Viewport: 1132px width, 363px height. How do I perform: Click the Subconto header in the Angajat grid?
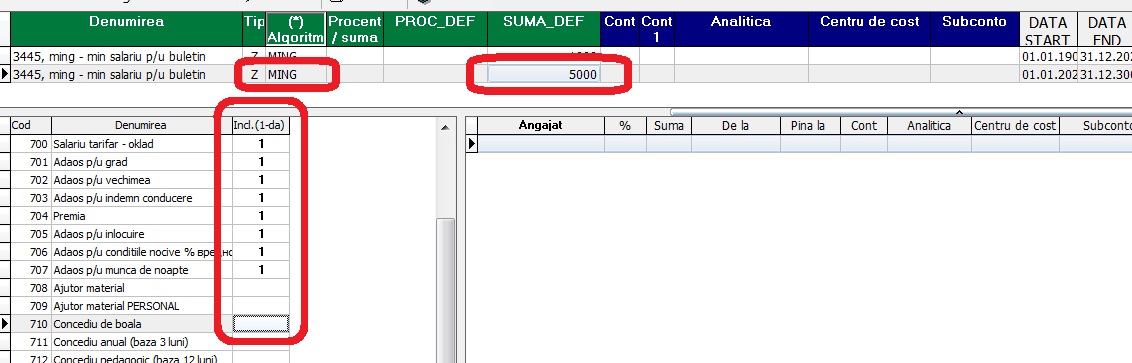coord(1096,126)
